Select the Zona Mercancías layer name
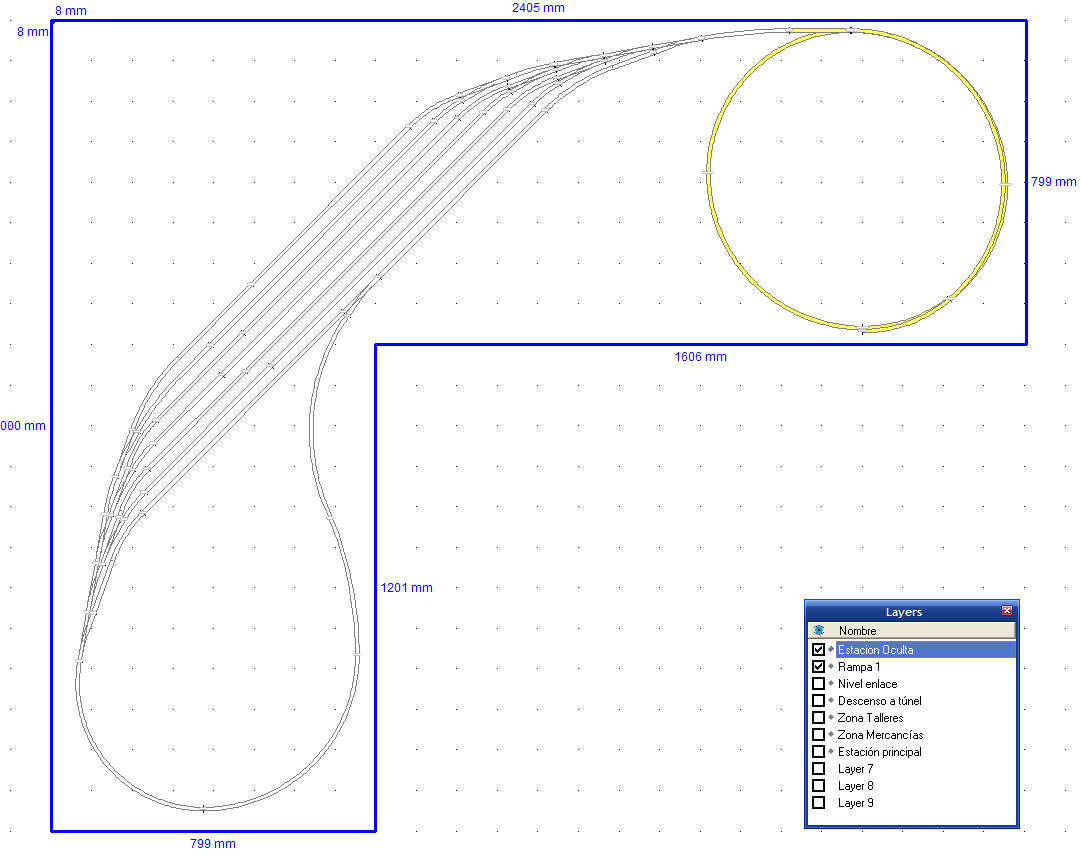1082x854 pixels. click(x=880, y=735)
